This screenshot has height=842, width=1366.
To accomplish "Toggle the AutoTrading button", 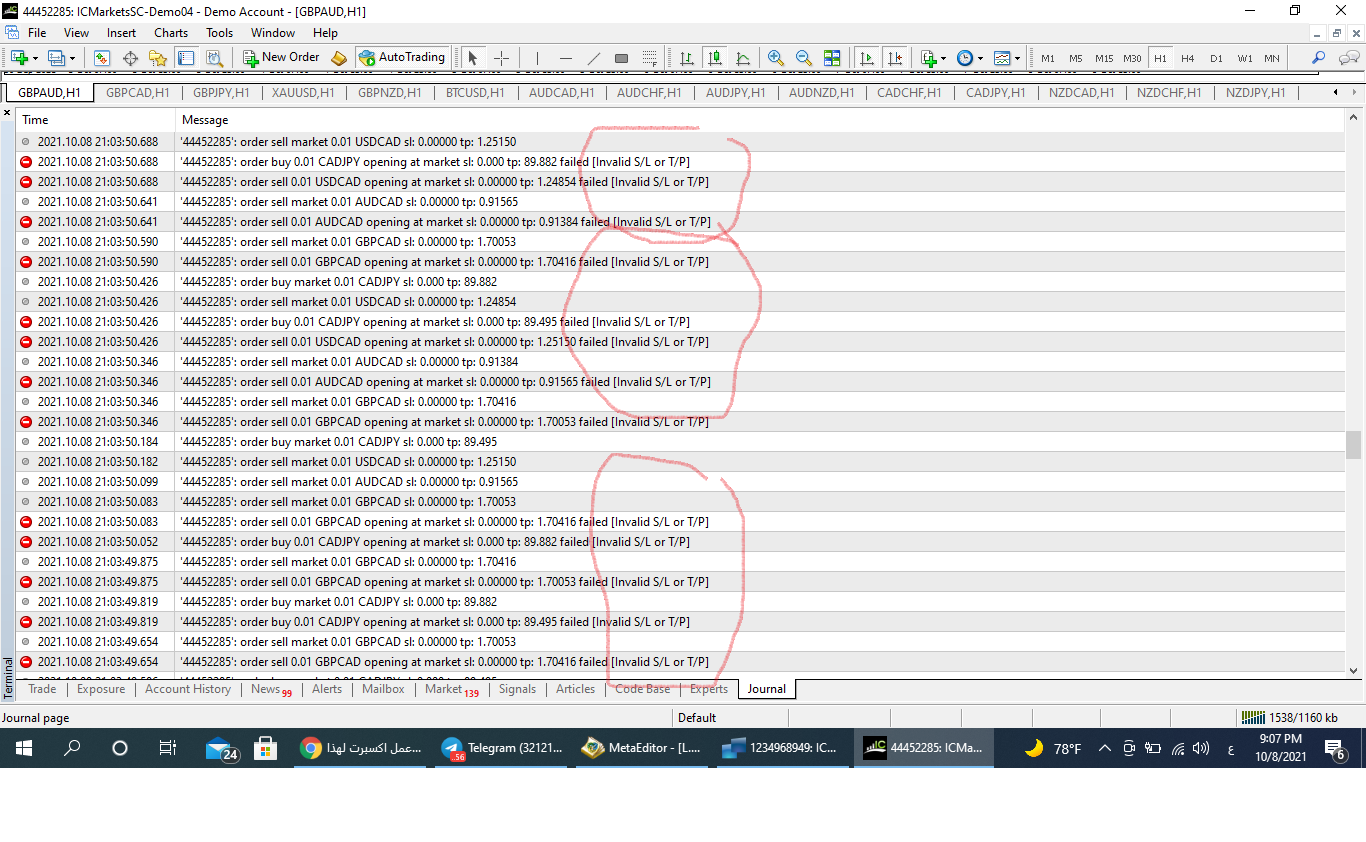I will tap(402, 58).
